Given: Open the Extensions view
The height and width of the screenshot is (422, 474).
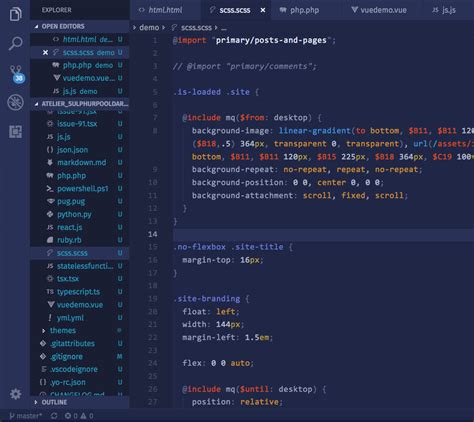Looking at the screenshot, I should click(x=15, y=132).
